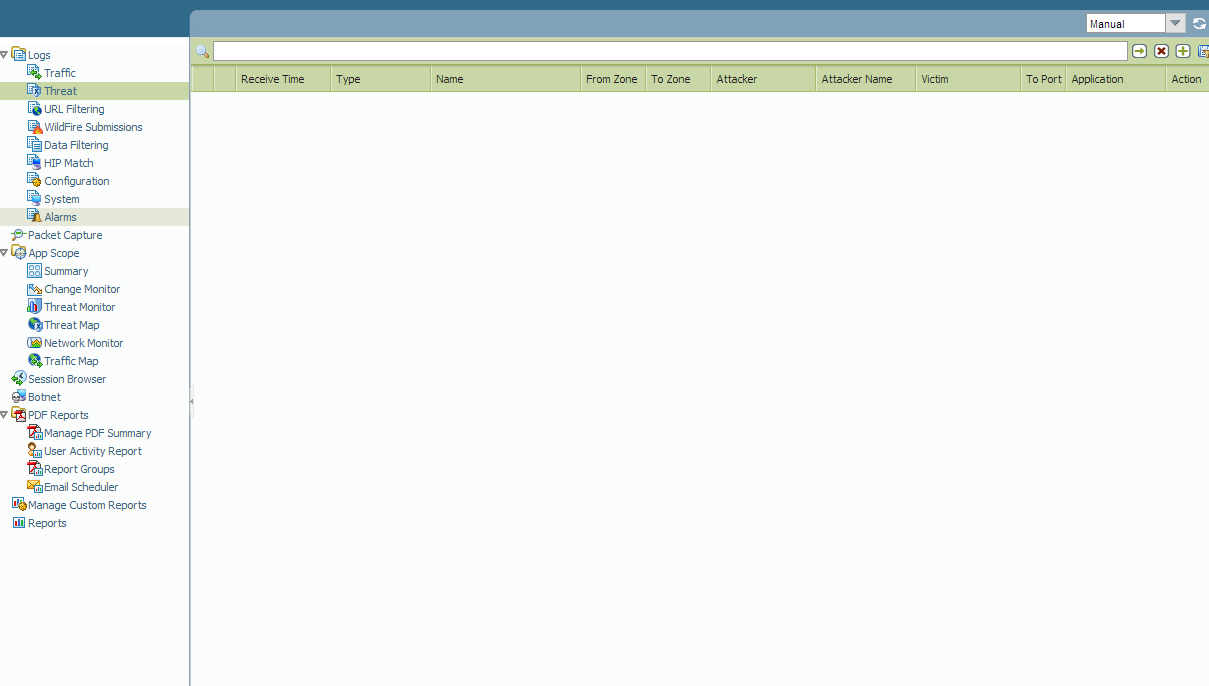
Task: Click the WildFire Submissions icon
Action: pos(34,127)
